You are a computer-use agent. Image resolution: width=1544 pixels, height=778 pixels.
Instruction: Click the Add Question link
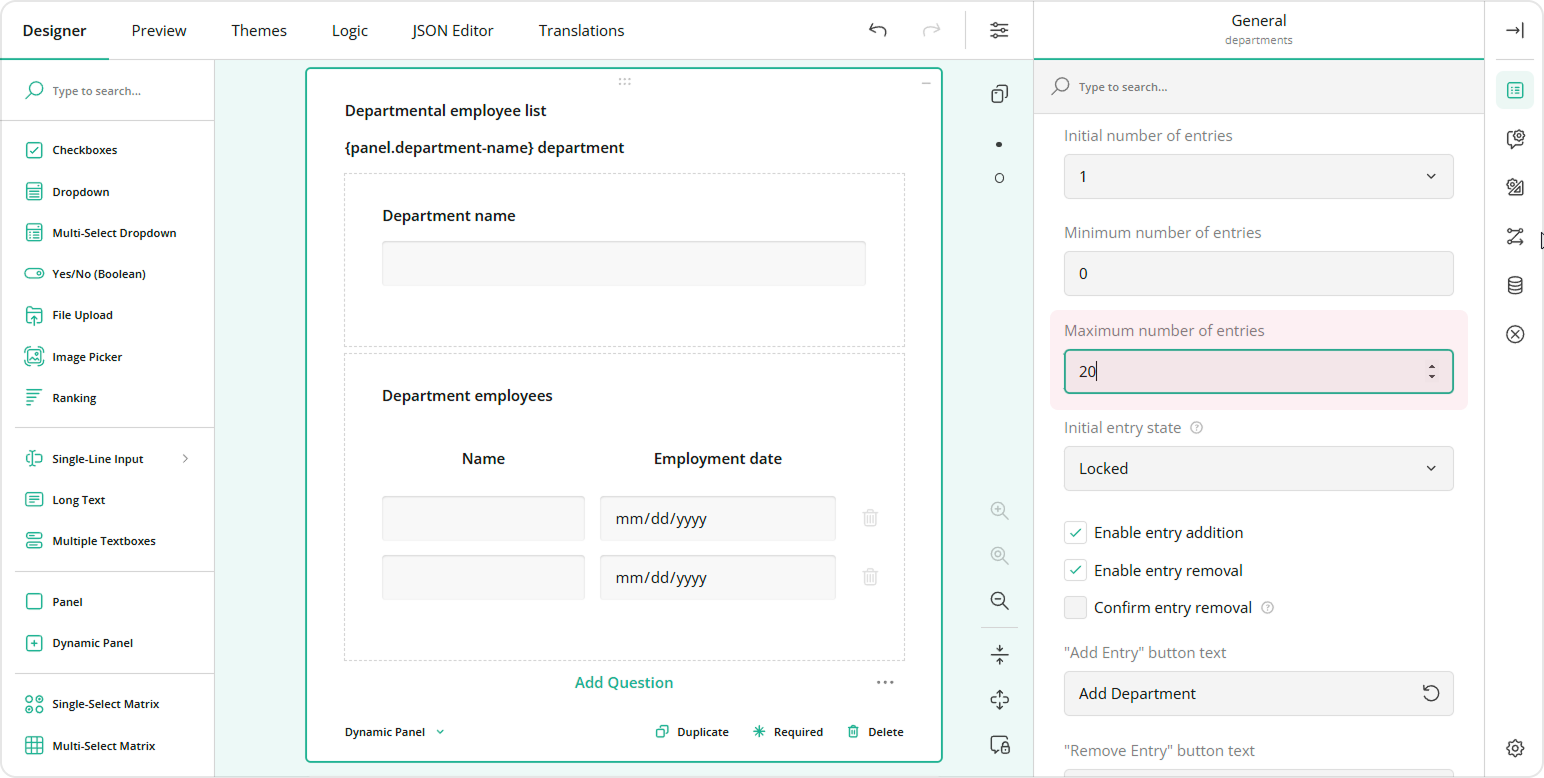tap(623, 683)
